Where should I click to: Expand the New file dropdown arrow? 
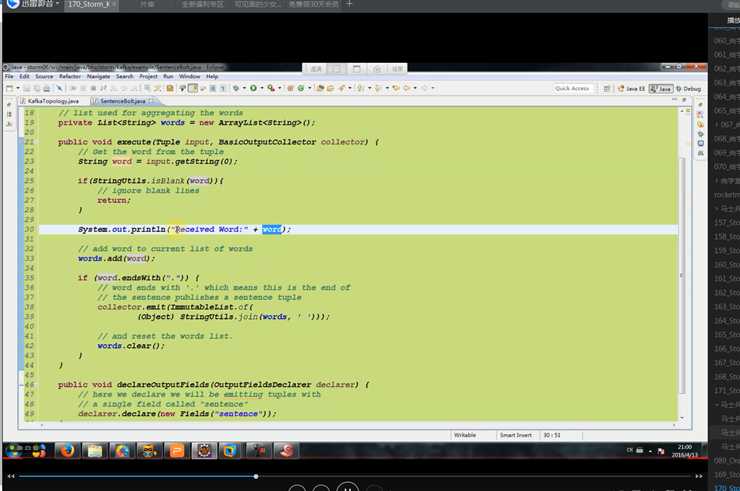point(18,88)
